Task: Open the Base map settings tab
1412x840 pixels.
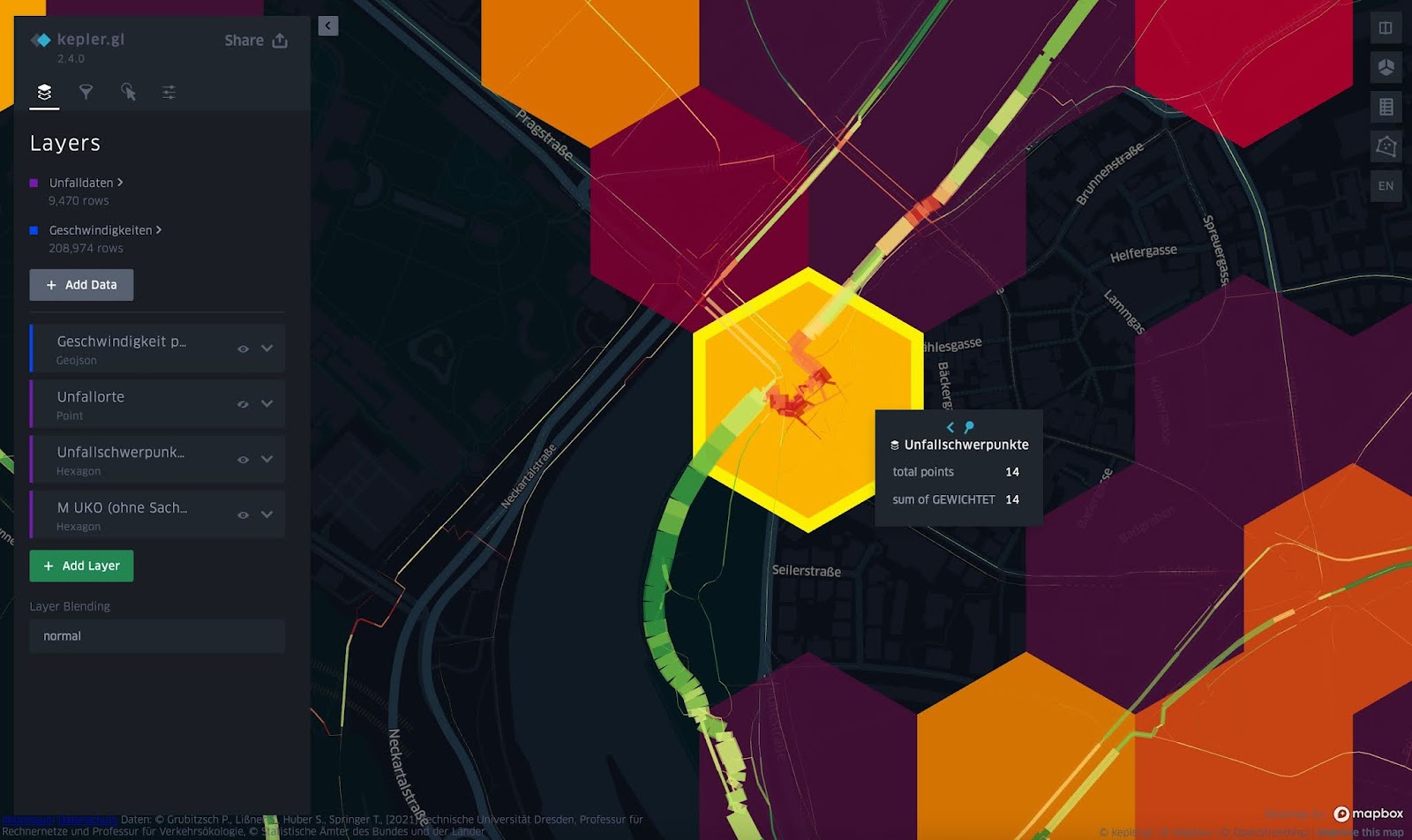Action: [x=169, y=92]
